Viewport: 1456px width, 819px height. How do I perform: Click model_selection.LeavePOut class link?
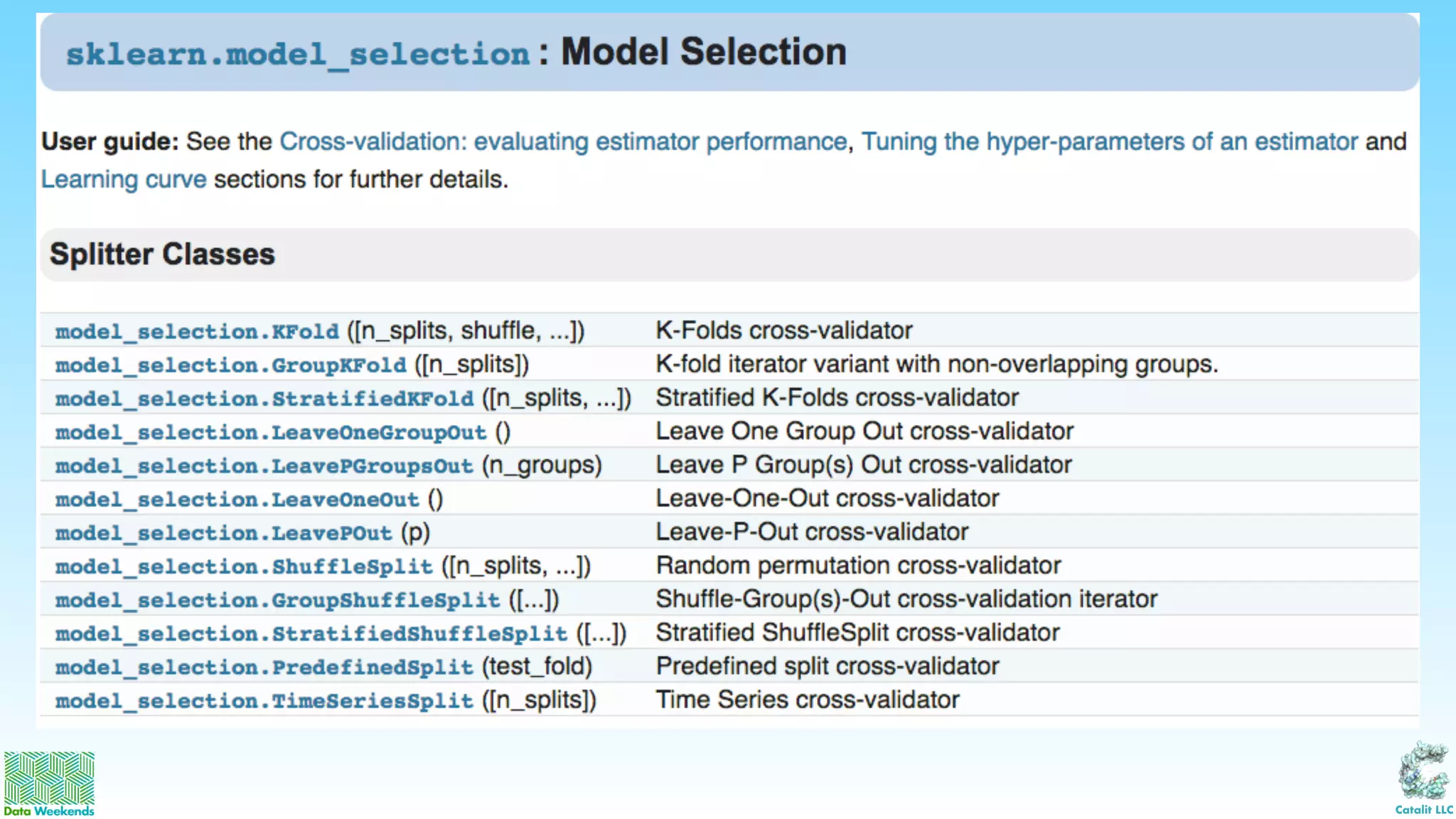tap(223, 532)
